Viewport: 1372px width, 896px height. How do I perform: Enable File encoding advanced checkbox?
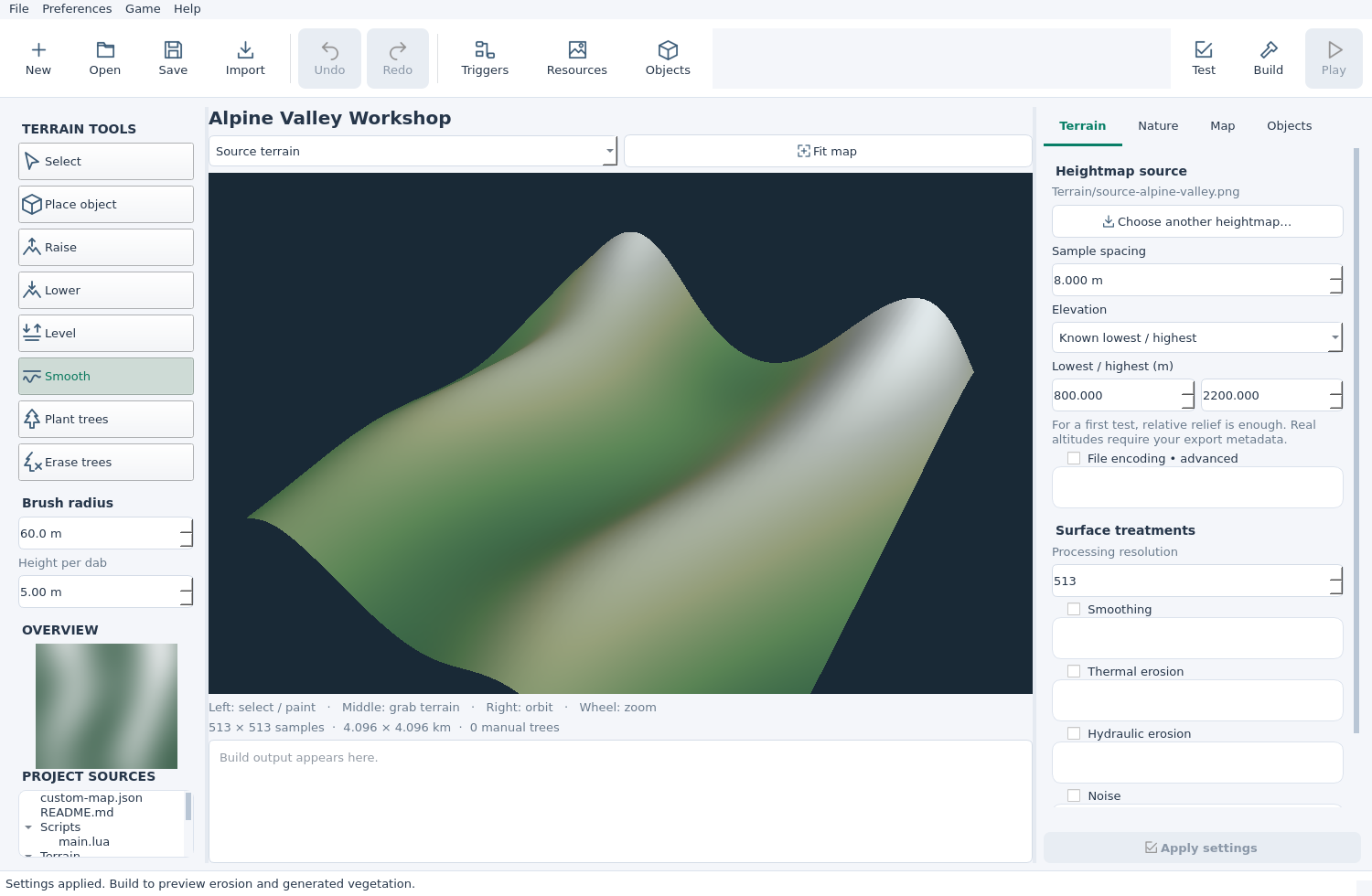(1074, 459)
